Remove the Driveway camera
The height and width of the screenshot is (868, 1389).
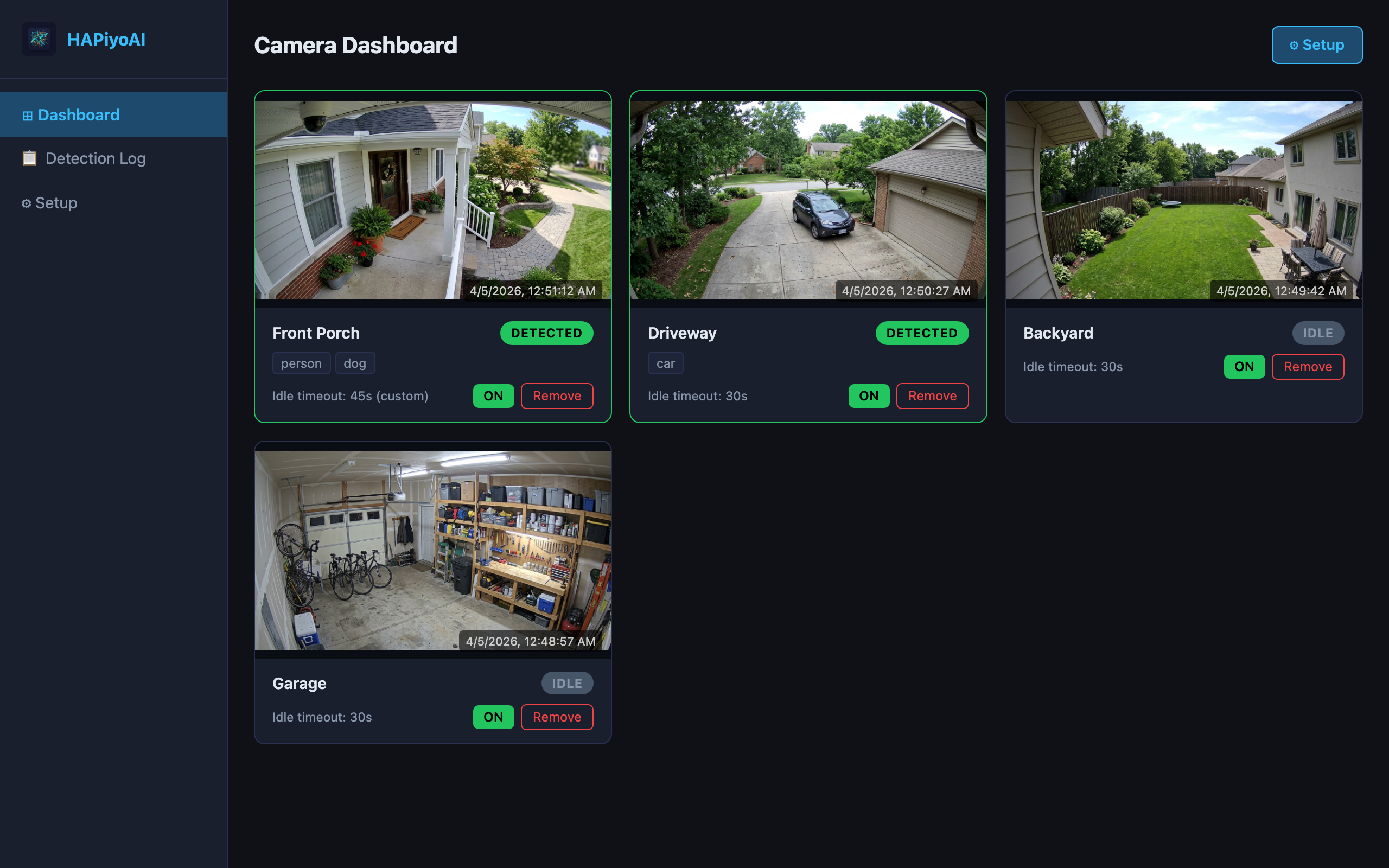[932, 395]
